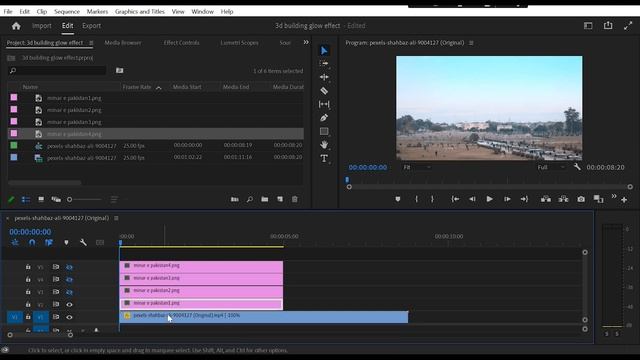
Task: Select the Ripple Edit tool
Action: coord(324,77)
